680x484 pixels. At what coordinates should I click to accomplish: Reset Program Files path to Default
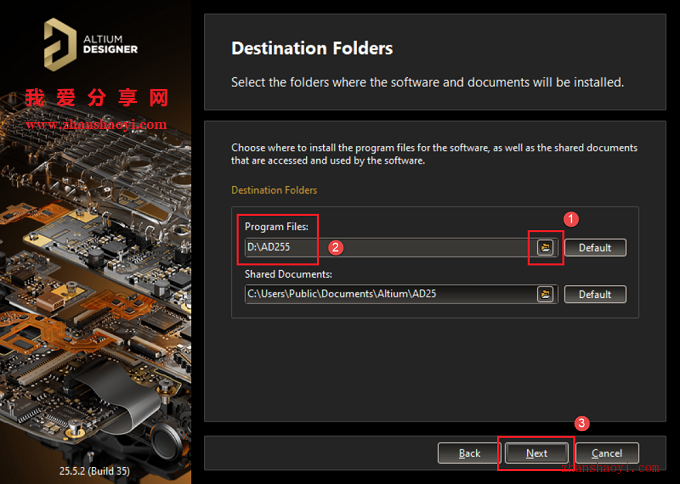[595, 248]
